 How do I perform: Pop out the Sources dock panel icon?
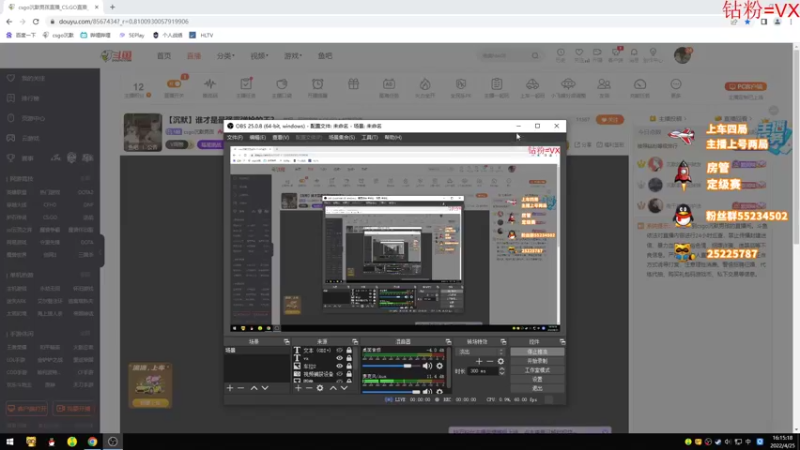click(355, 341)
